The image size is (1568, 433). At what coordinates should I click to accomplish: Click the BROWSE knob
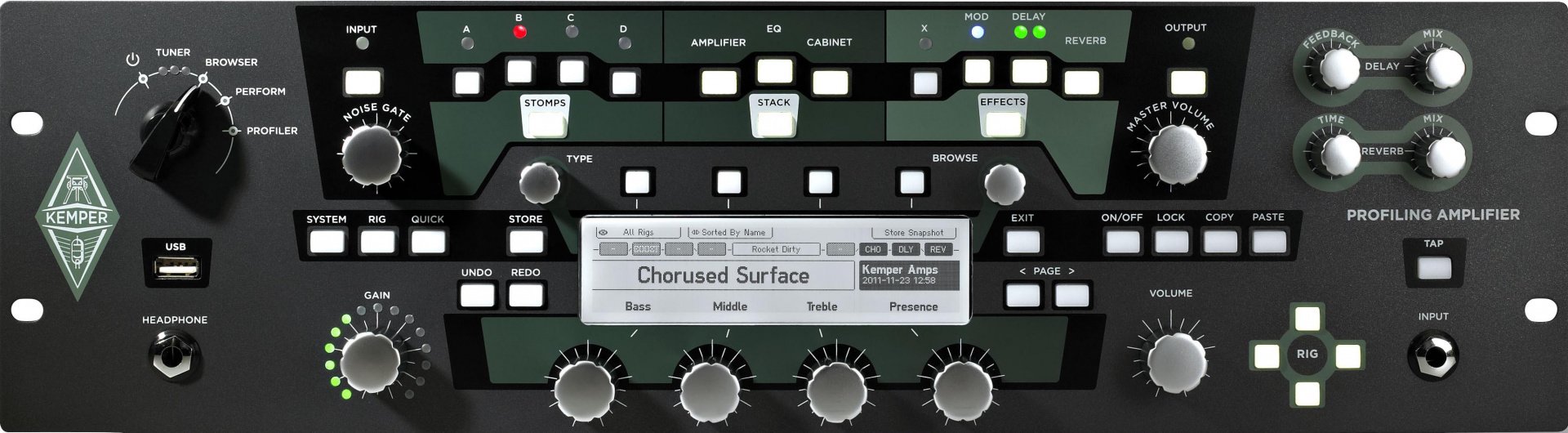pyautogui.click(x=1004, y=184)
